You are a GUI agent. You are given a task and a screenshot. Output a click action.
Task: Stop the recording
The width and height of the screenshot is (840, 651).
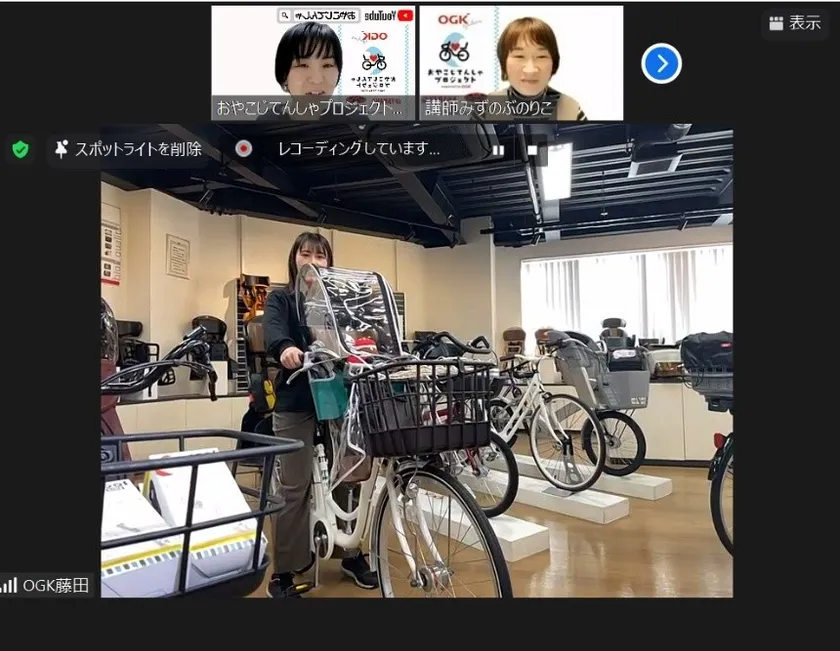pos(532,150)
